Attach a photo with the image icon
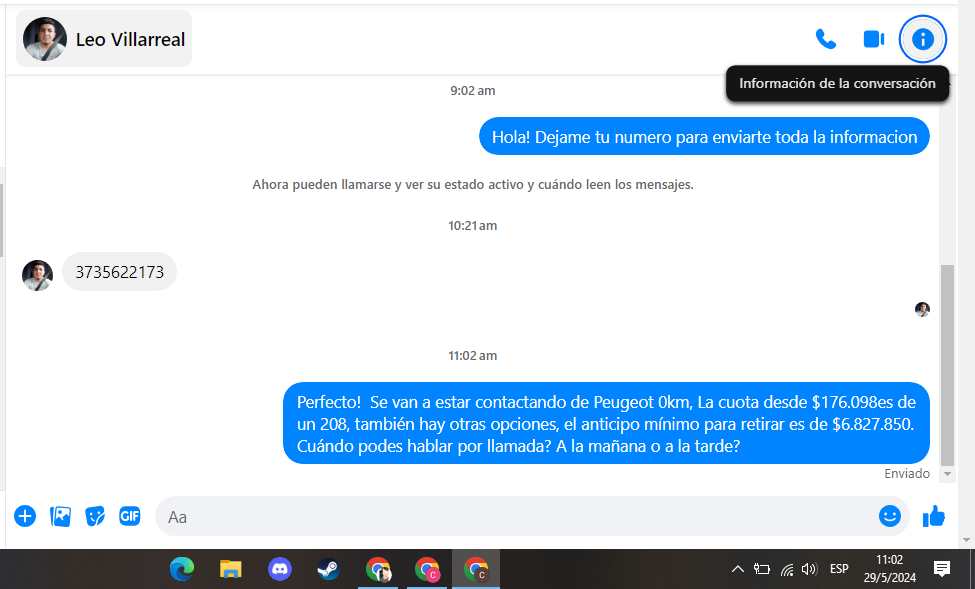 tap(60, 516)
